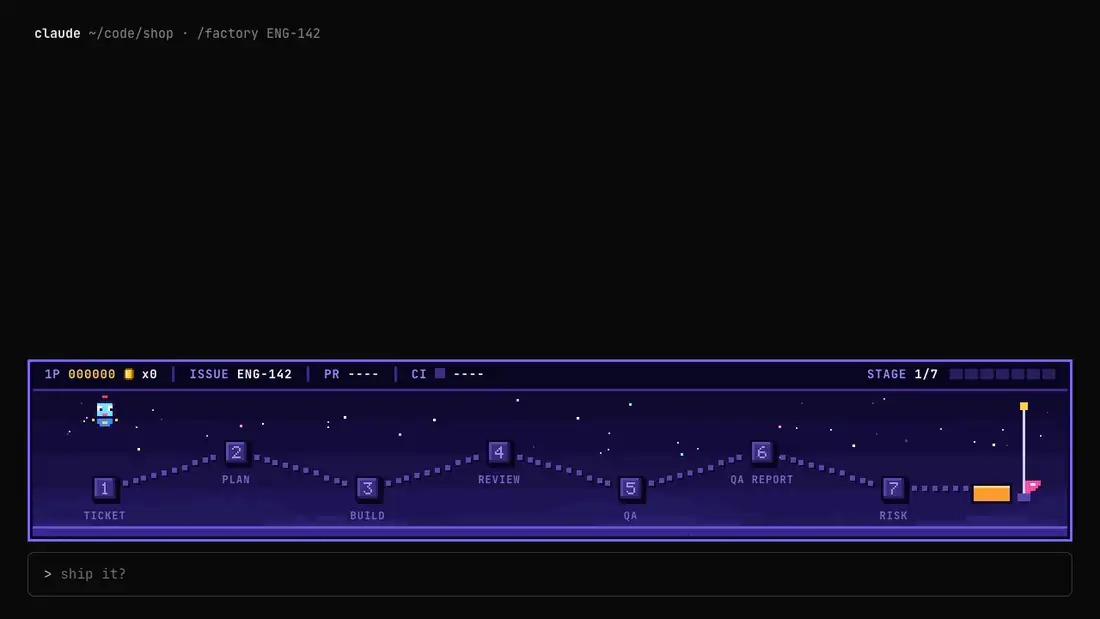Click the CI status square indicator
Viewport: 1100px width, 619px height.
pyautogui.click(x=440, y=373)
